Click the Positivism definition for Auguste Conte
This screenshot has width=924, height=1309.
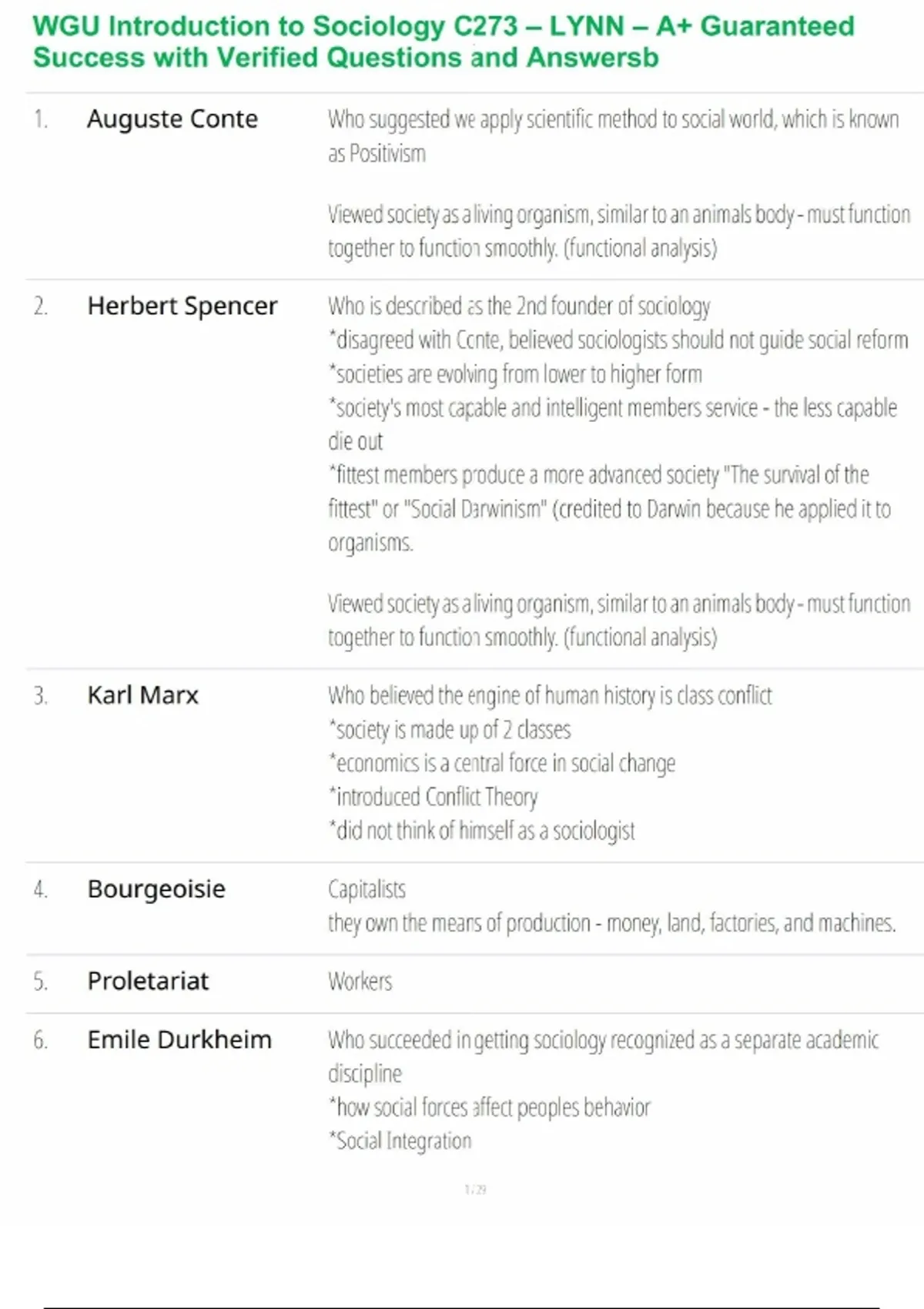tap(613, 136)
